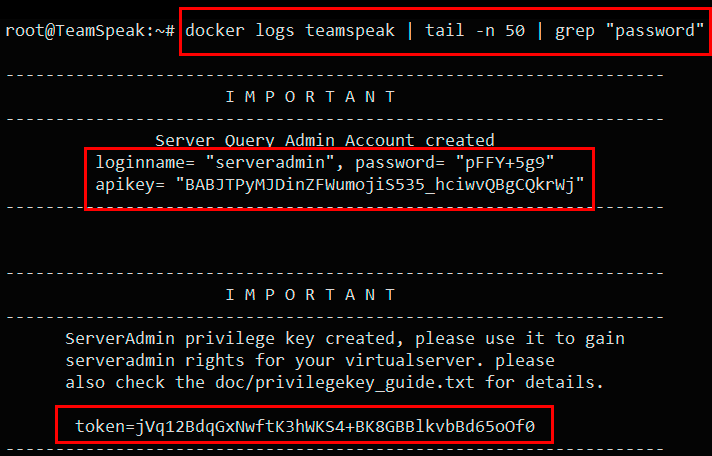Screen dimensions: 712x456
Task: Click the "token=" label
Action: (x=104, y=427)
